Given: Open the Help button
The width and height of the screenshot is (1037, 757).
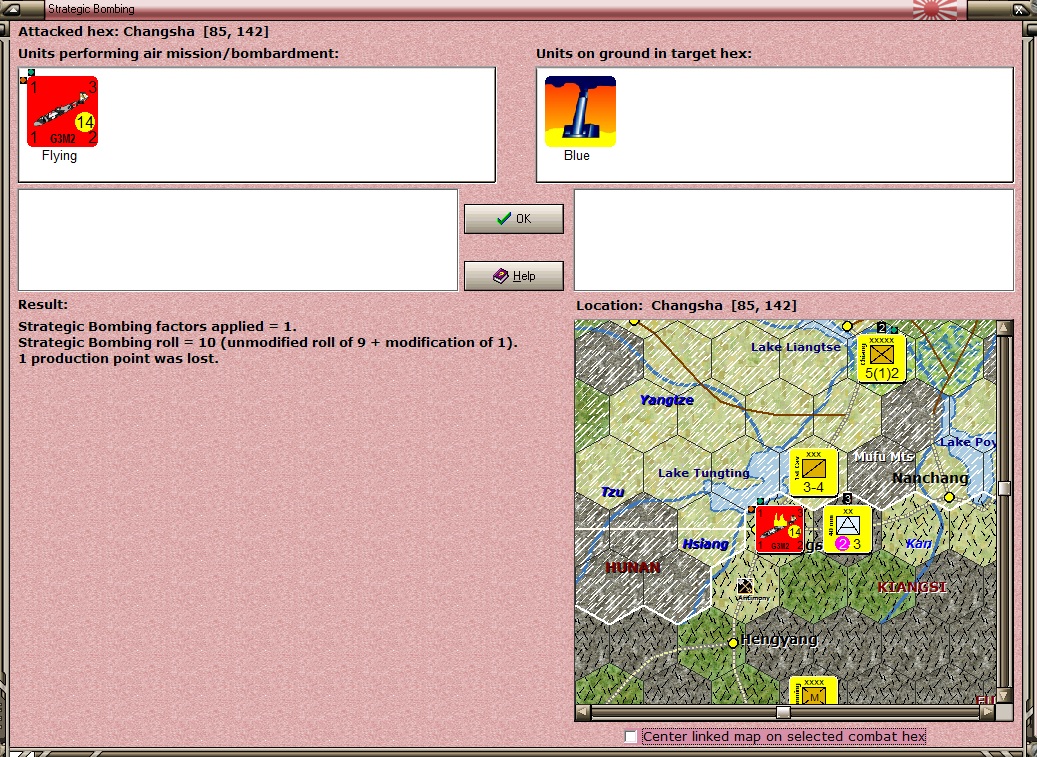Looking at the screenshot, I should tap(514, 276).
